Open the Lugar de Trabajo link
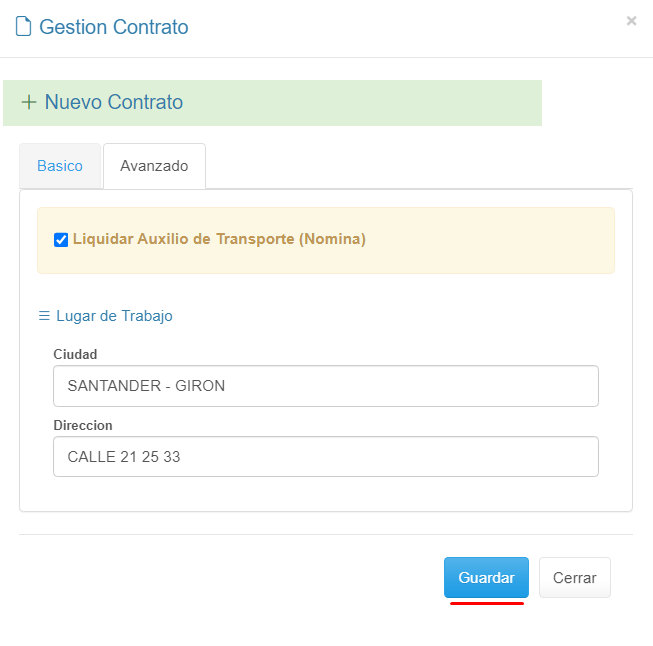This screenshot has width=653, height=646. tap(114, 316)
